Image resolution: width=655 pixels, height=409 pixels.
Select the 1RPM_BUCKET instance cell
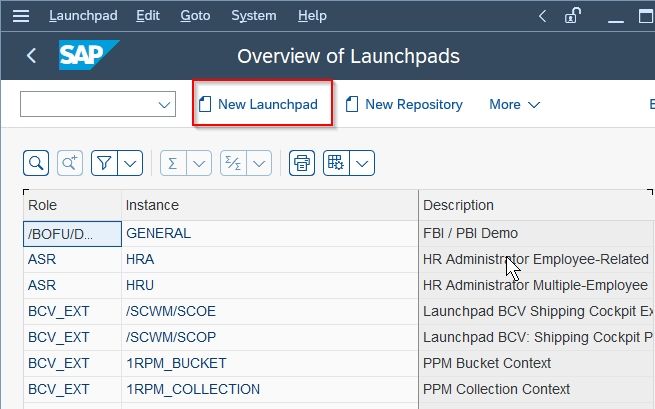tap(270, 363)
